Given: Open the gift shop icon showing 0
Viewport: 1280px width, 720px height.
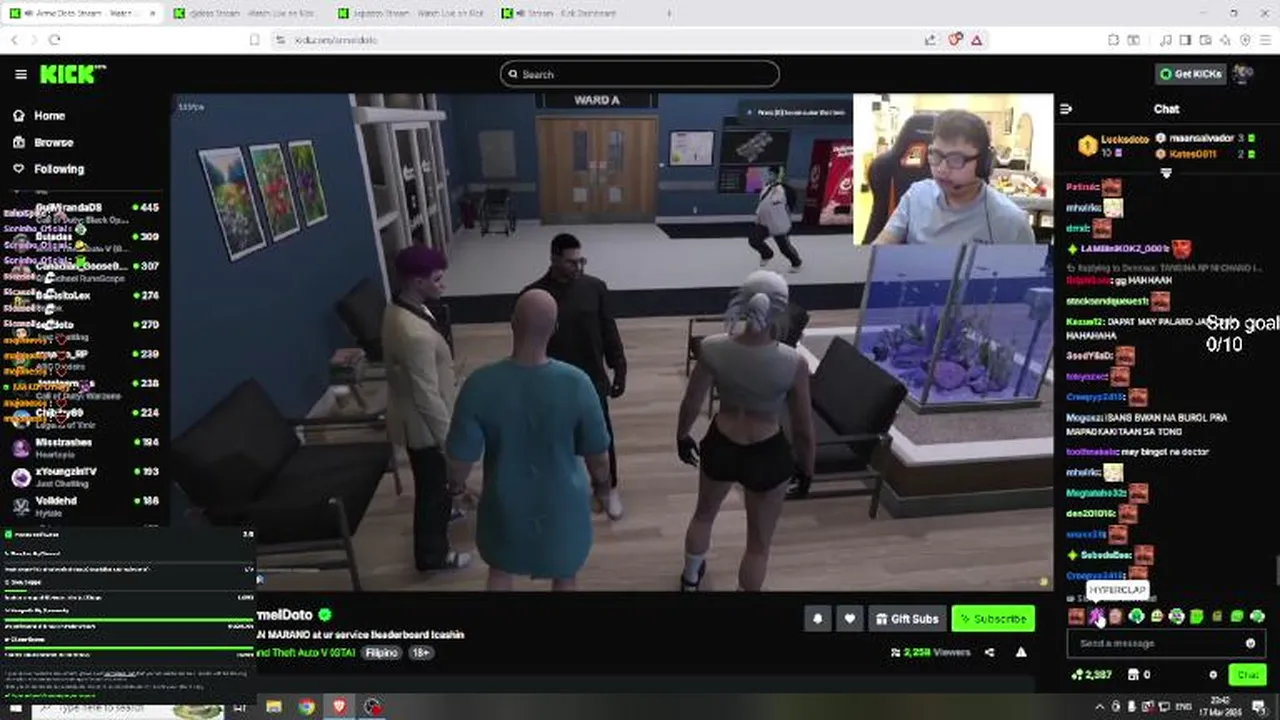Looking at the screenshot, I should [x=1140, y=675].
